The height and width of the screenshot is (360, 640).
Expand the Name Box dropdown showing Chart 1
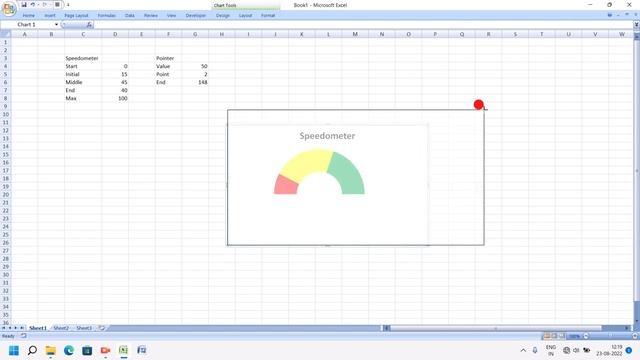coord(56,24)
